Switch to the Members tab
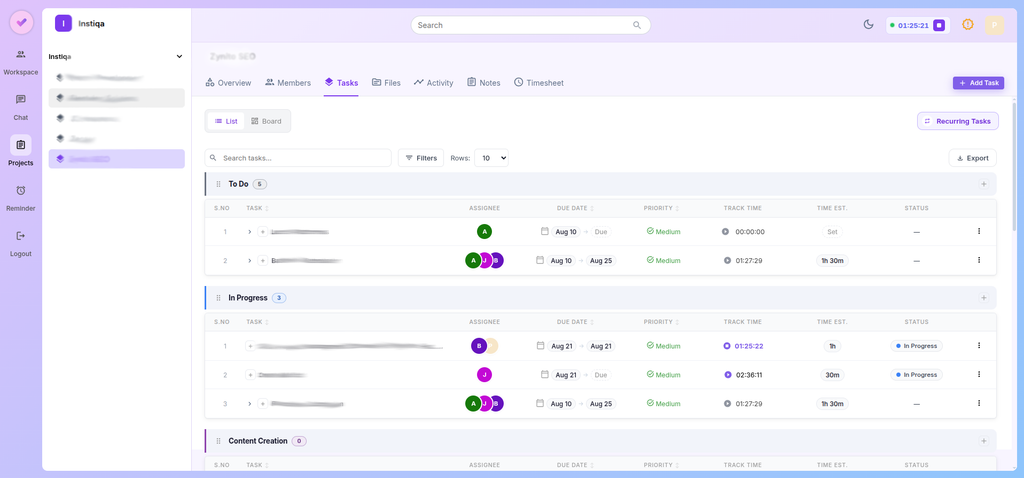This screenshot has width=1024, height=478. click(287, 83)
